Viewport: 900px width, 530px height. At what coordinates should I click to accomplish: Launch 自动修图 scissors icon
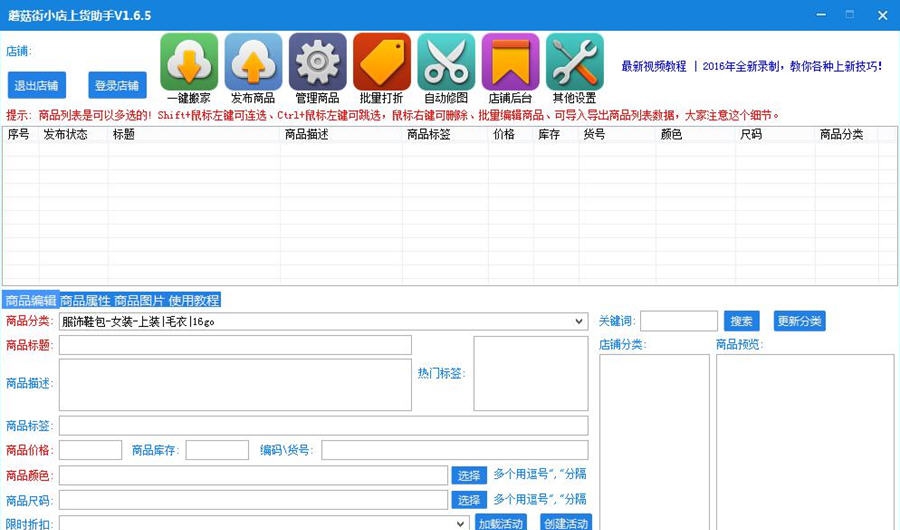pyautogui.click(x=446, y=62)
